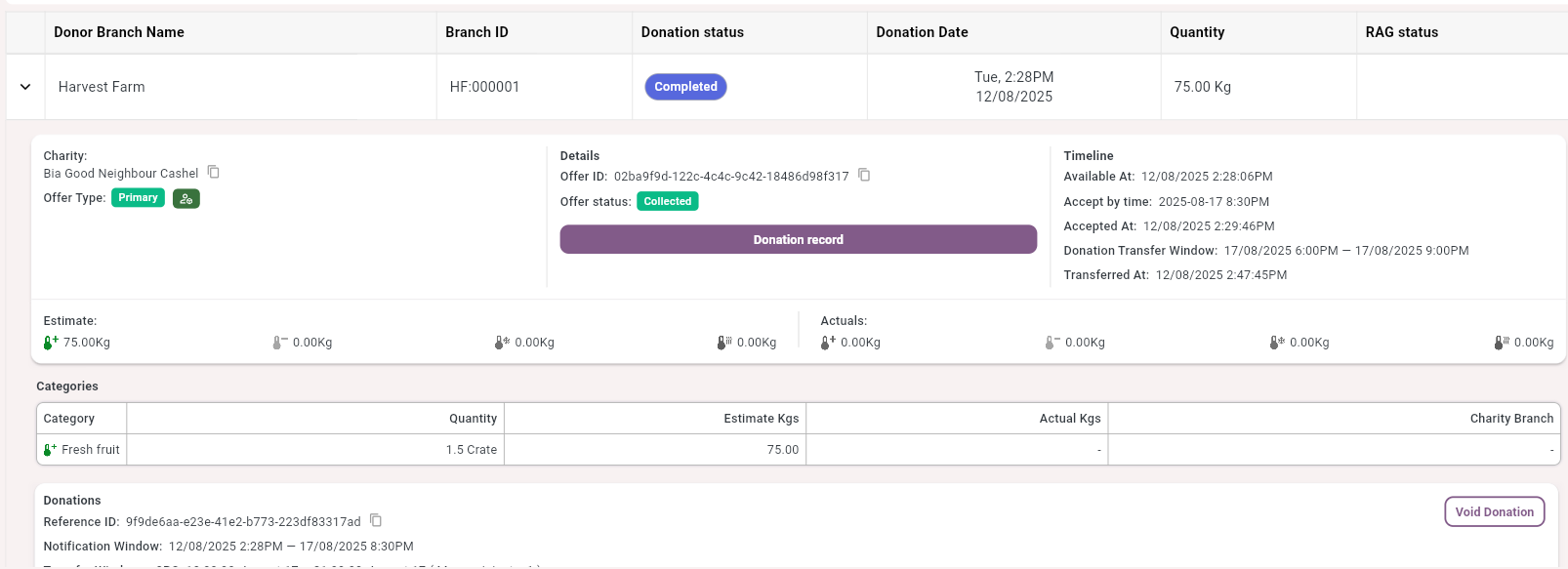Viewport: 1568px width, 569px height.
Task: Click the snowflake thermometer icon under Estimate
Action: coord(501,343)
